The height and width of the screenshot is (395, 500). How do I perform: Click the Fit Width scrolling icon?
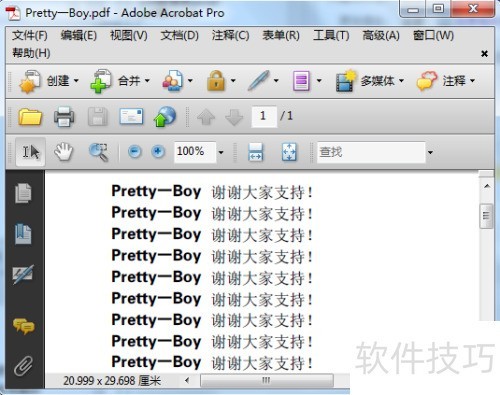click(256, 152)
